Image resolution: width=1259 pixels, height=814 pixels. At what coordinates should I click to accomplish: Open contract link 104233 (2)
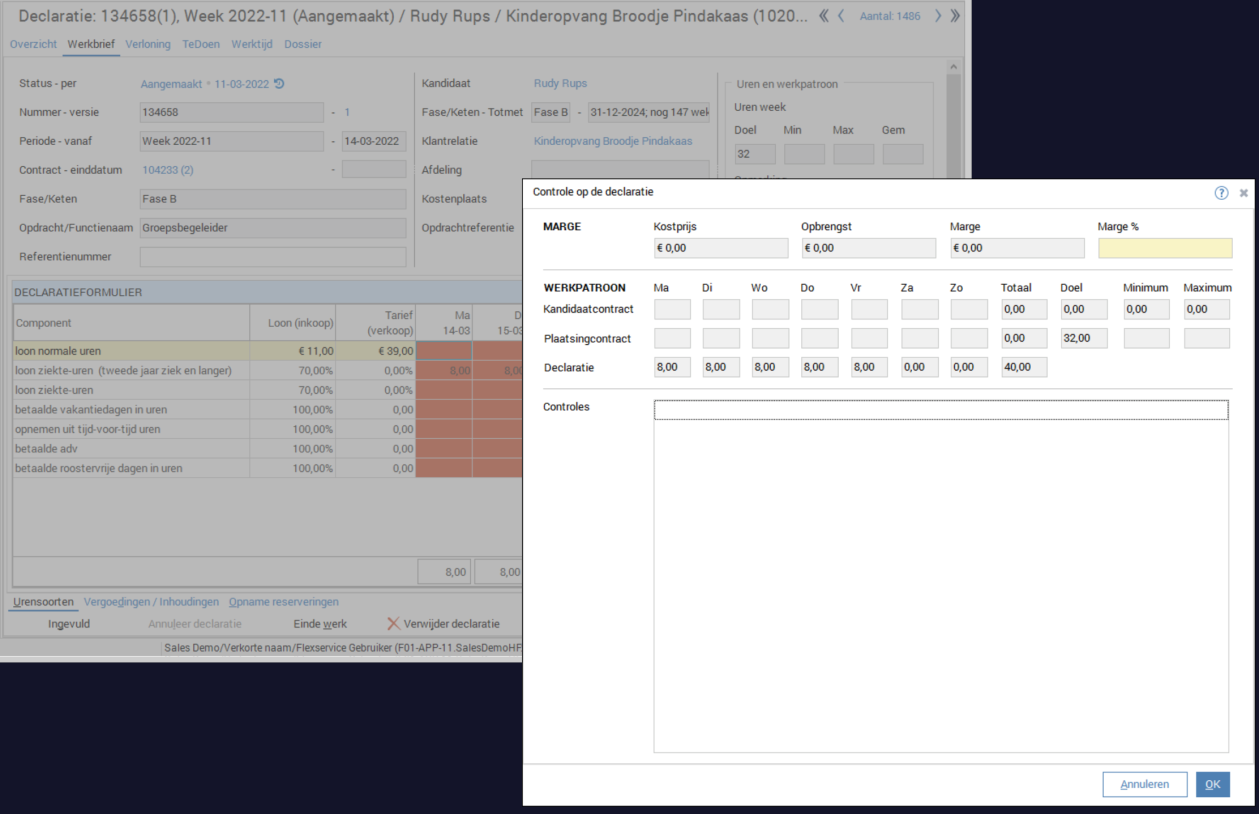(x=167, y=170)
